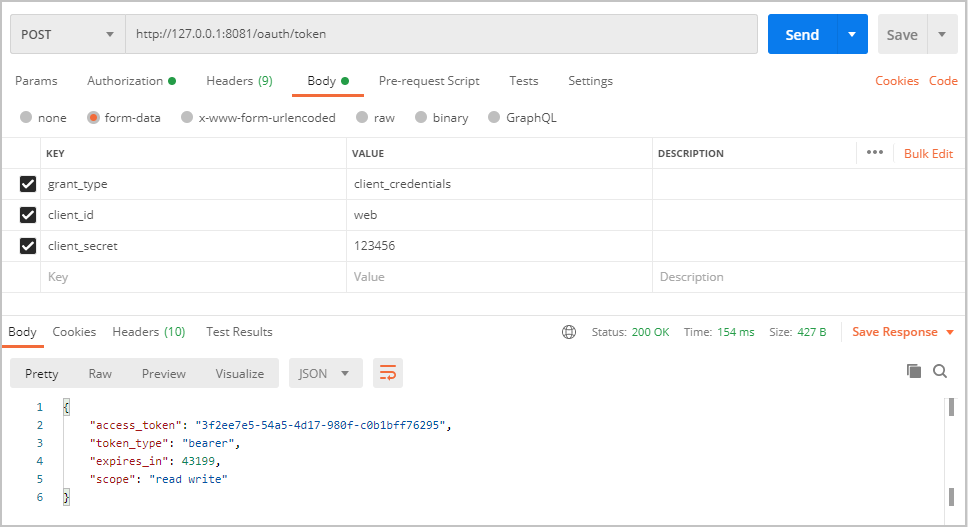Click the client_credentials value cell
Screen dimensions: 968x527
(x=499, y=184)
